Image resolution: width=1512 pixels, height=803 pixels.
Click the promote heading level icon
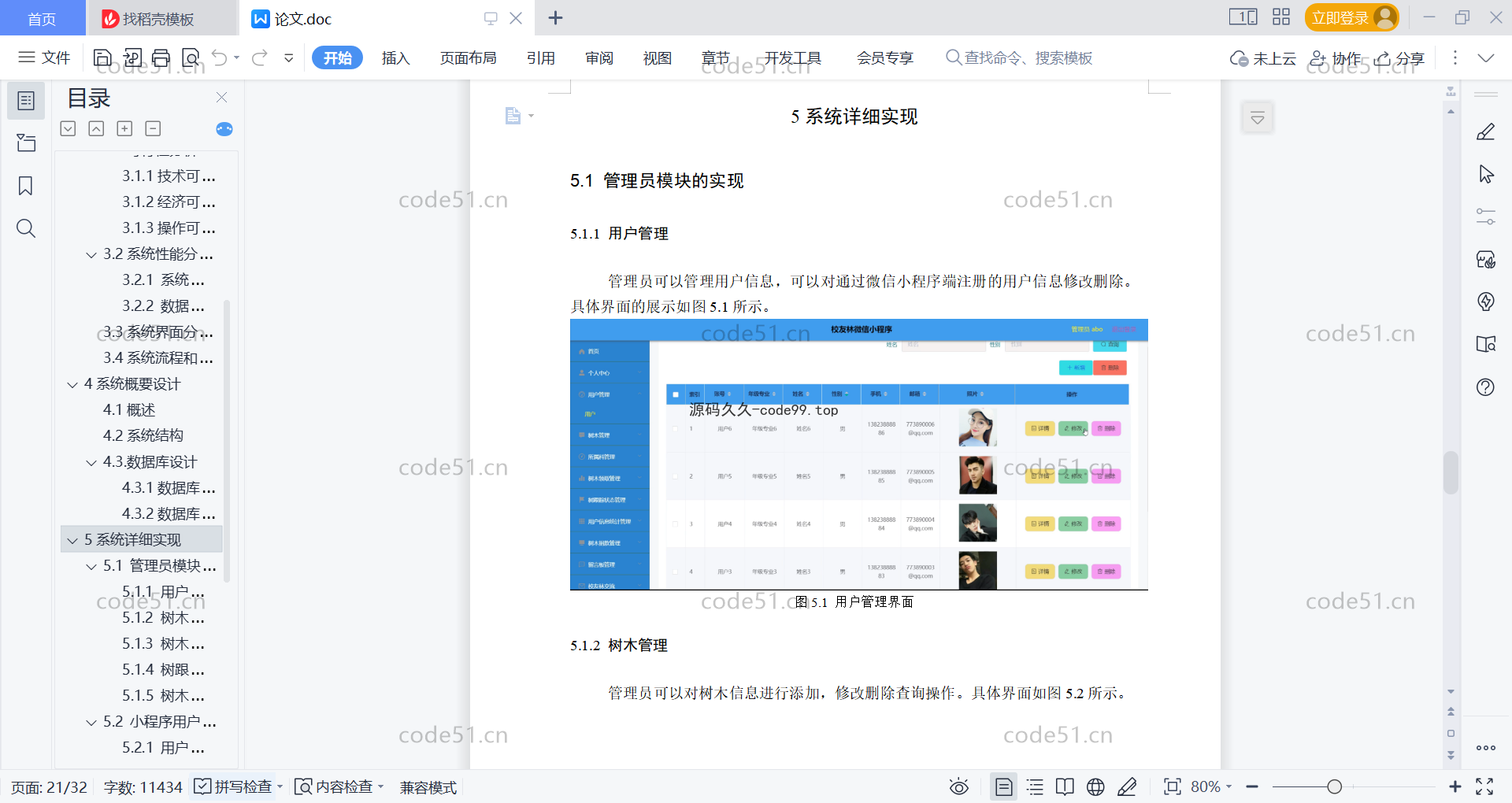click(x=96, y=128)
